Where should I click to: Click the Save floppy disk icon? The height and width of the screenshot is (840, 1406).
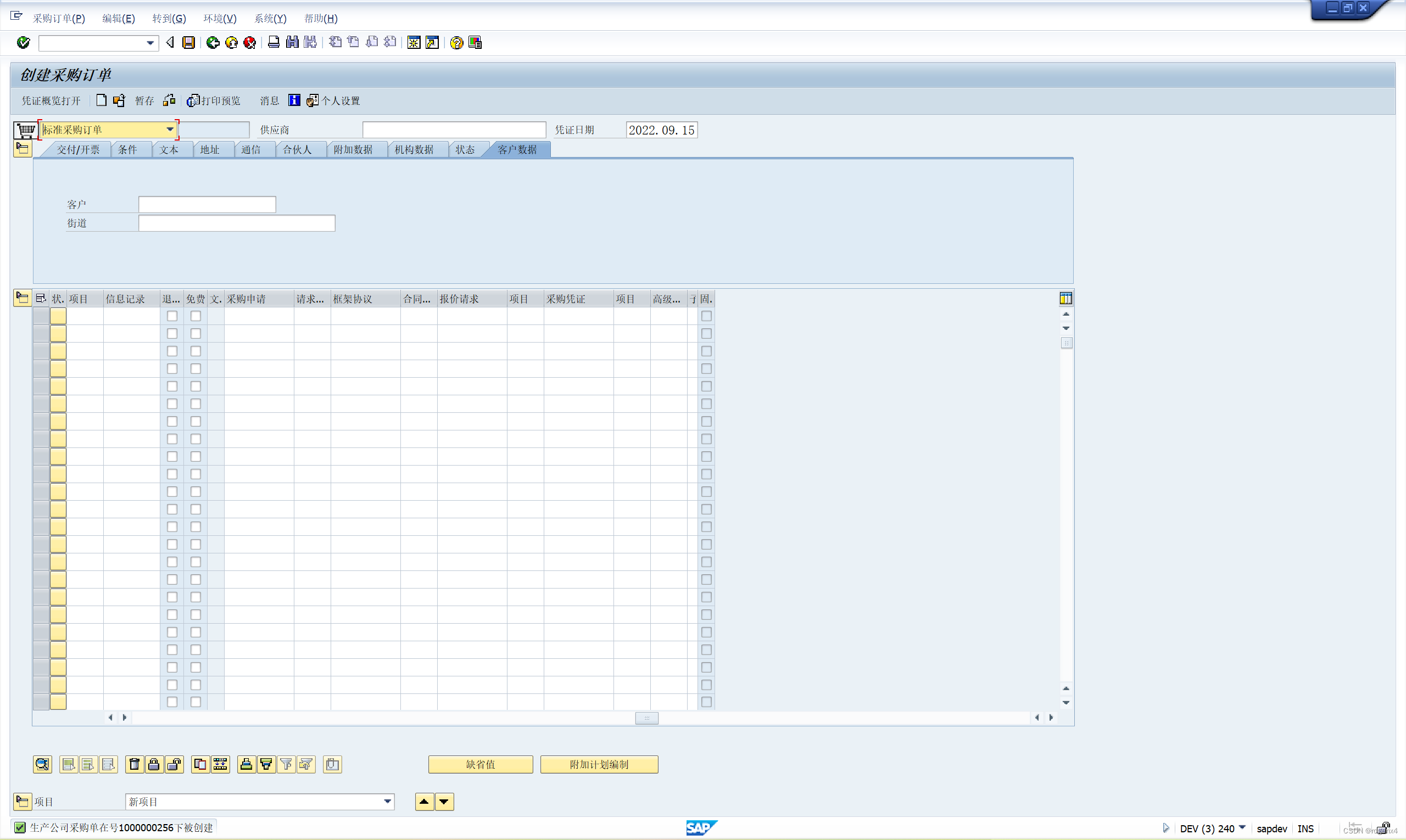tap(188, 42)
